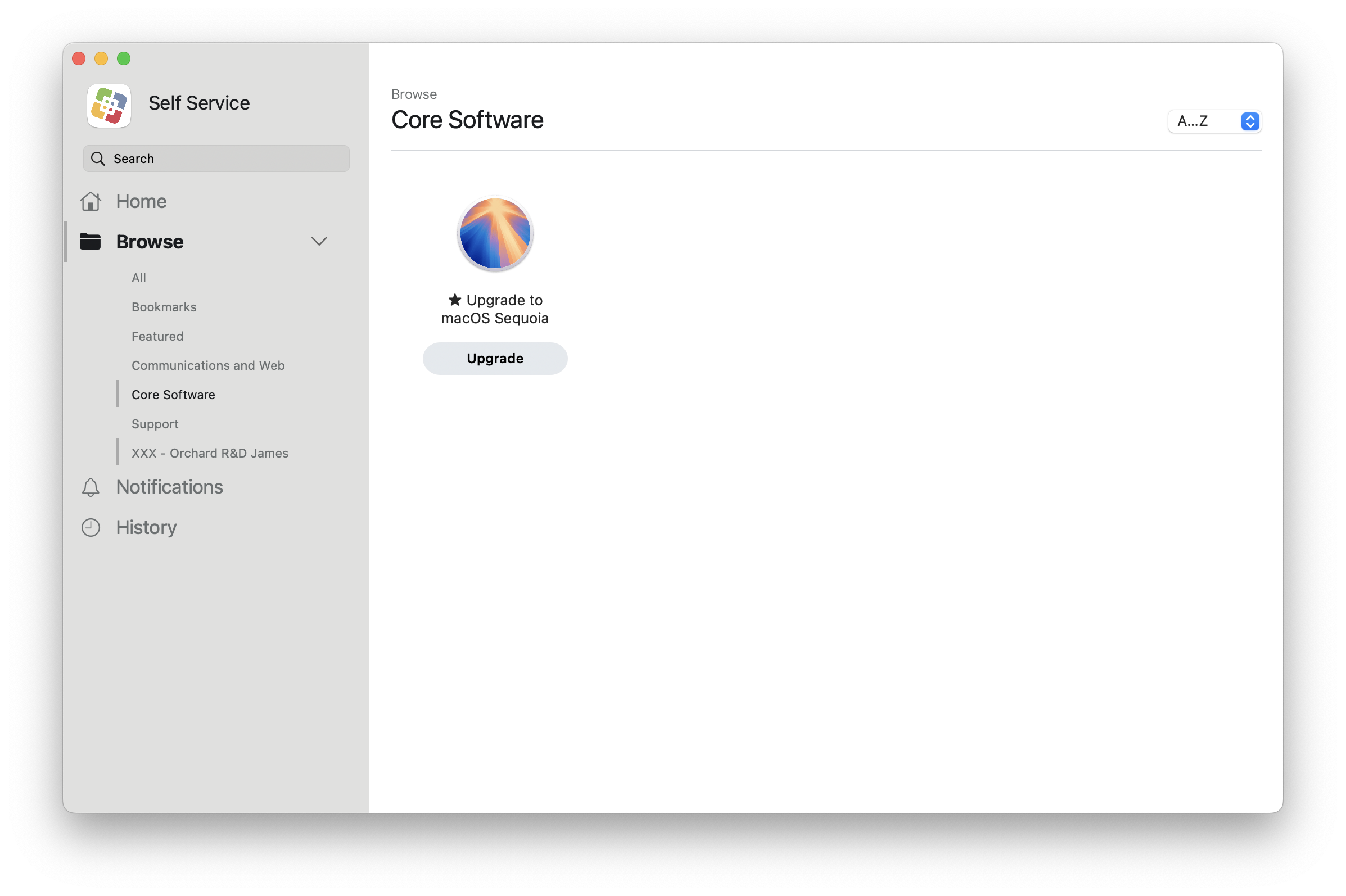Select the Support browse category

coord(154,423)
